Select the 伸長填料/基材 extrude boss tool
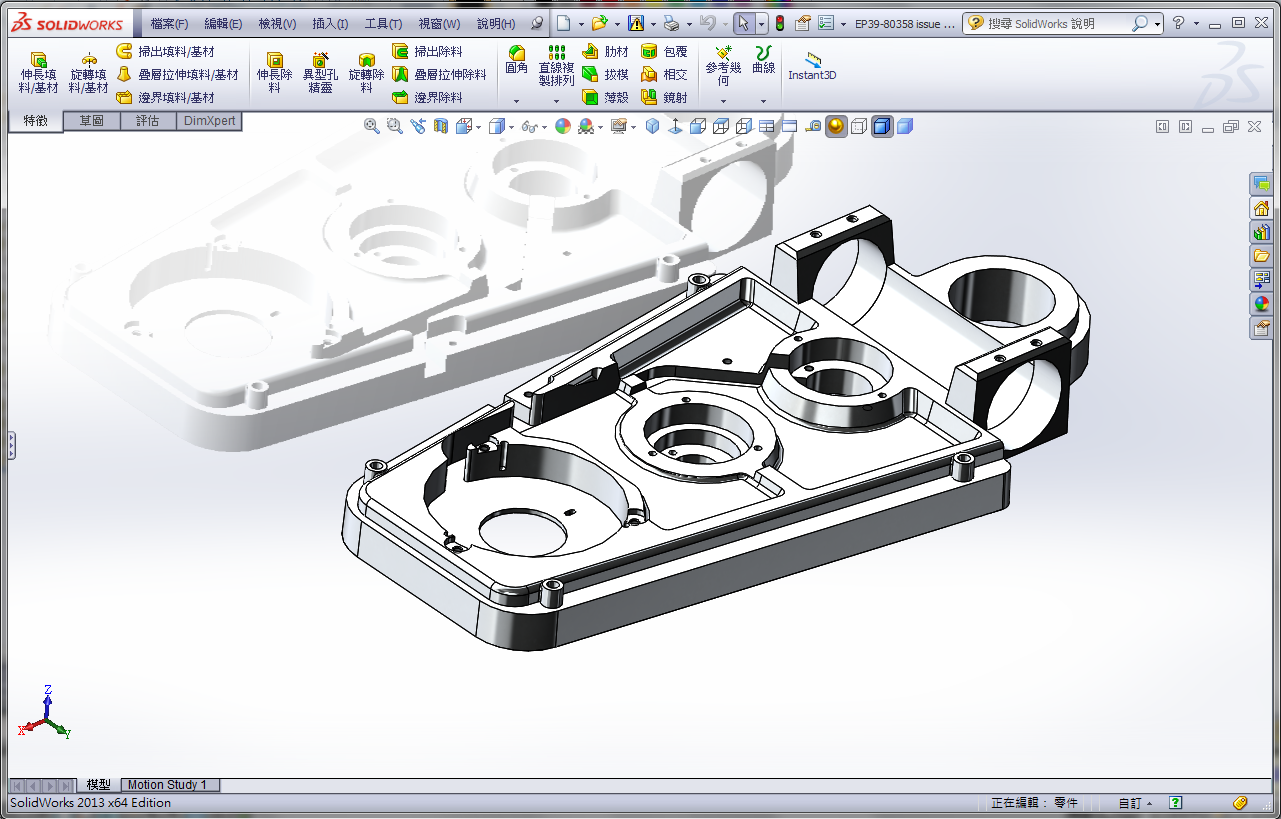 click(38, 73)
